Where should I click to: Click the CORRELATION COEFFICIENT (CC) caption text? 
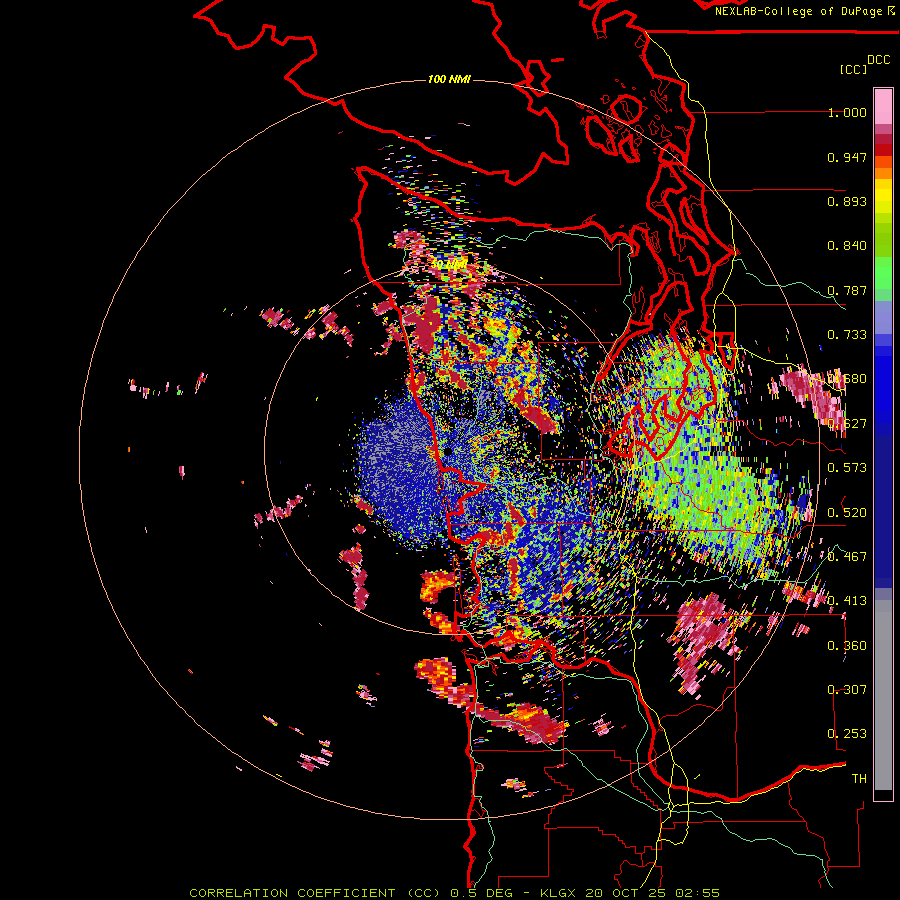point(315,893)
